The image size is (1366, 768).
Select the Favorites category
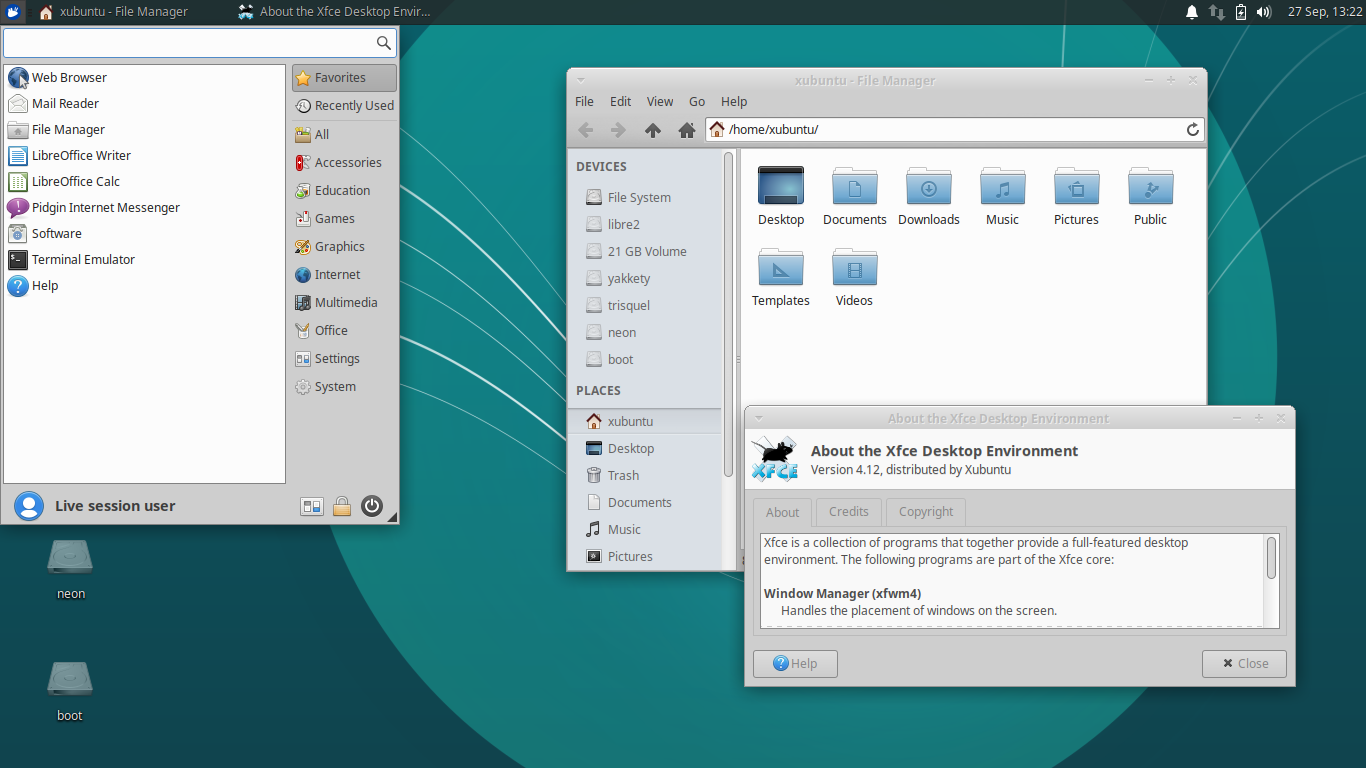click(x=344, y=78)
